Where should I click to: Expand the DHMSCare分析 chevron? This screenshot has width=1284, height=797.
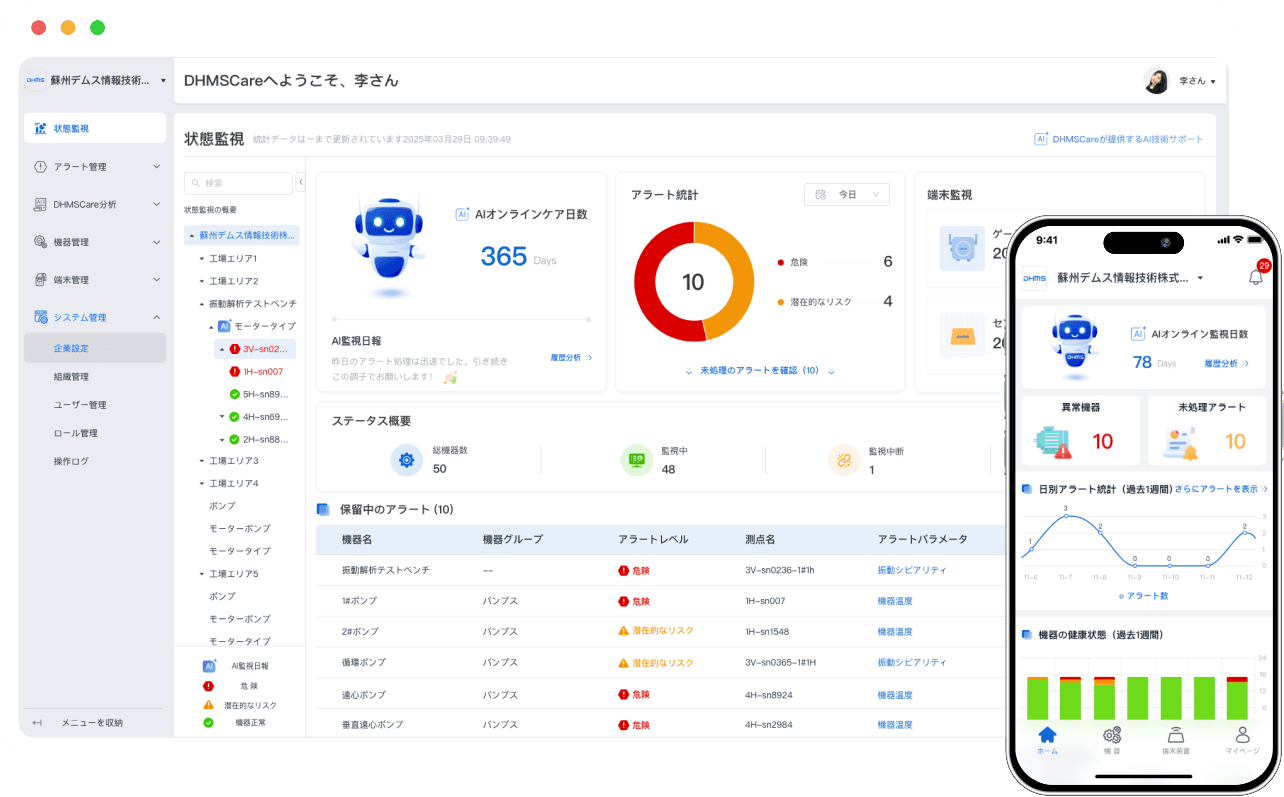tap(156, 204)
